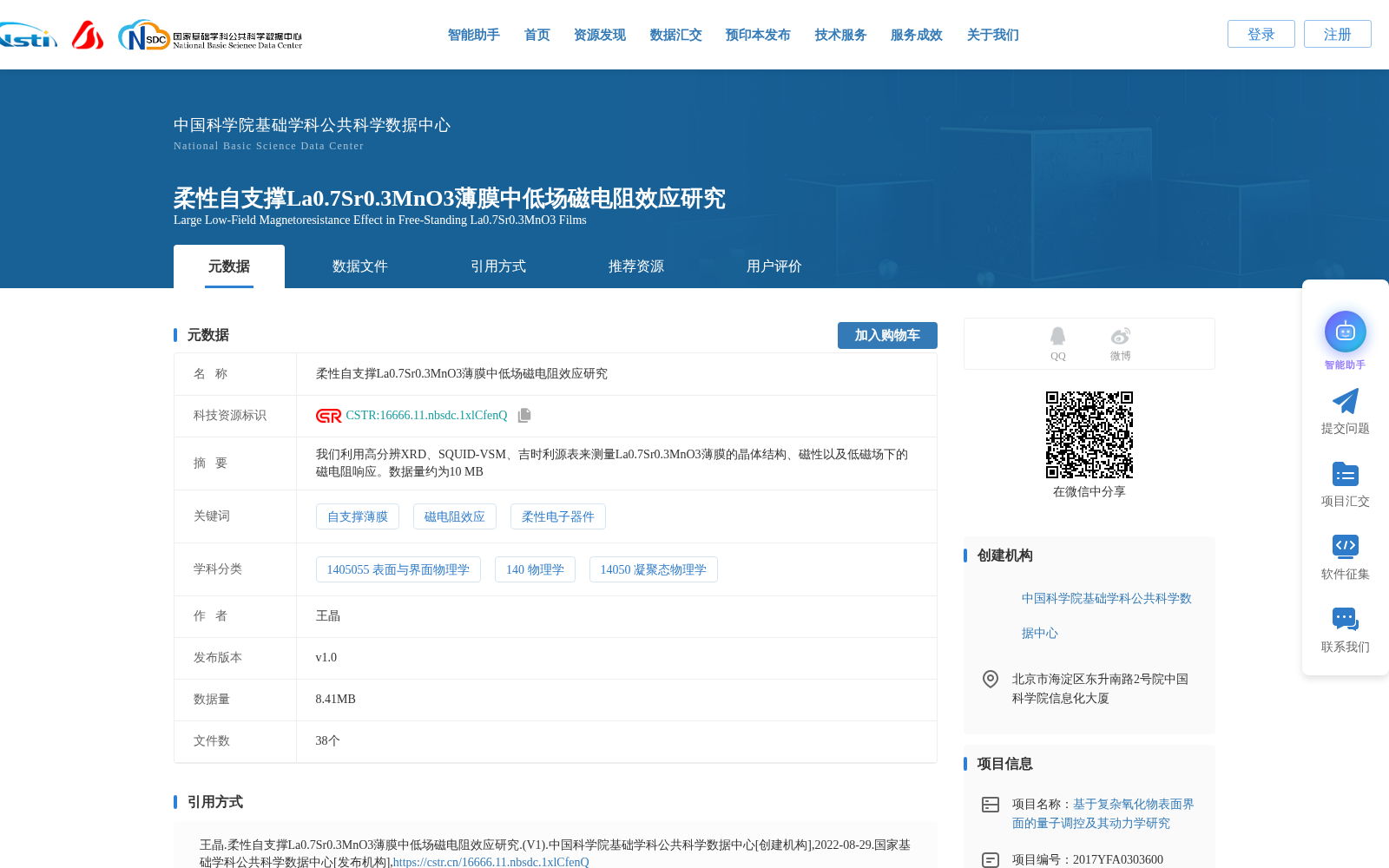The width and height of the screenshot is (1389, 868).
Task: Click the 柔性电子器件 keyword tag
Action: coord(558,516)
